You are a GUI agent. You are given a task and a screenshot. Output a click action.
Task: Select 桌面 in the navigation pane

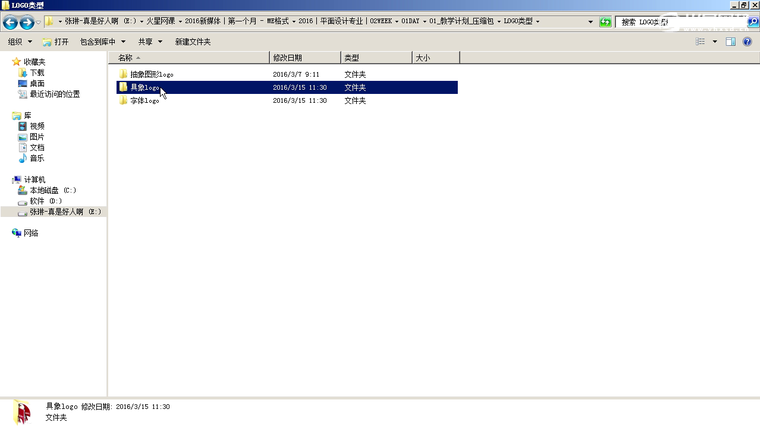(37, 84)
